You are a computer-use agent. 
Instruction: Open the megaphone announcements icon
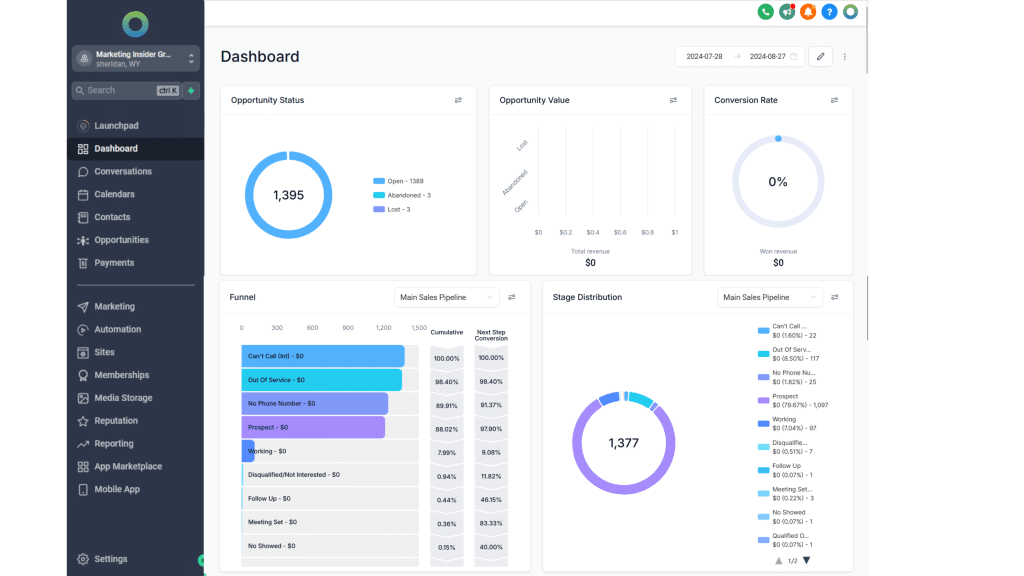(x=787, y=12)
